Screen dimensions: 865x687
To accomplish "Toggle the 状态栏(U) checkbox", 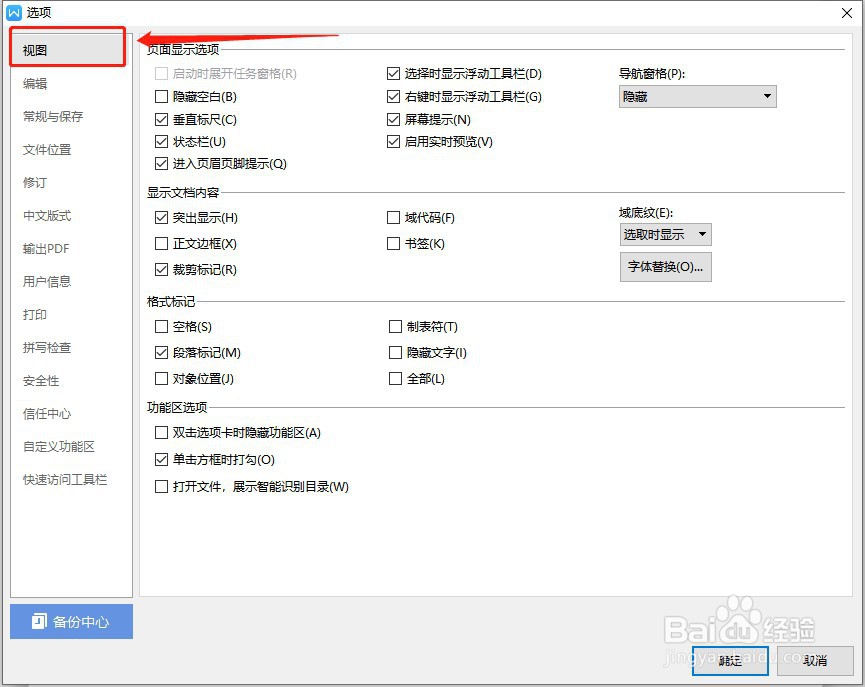I will [161, 141].
